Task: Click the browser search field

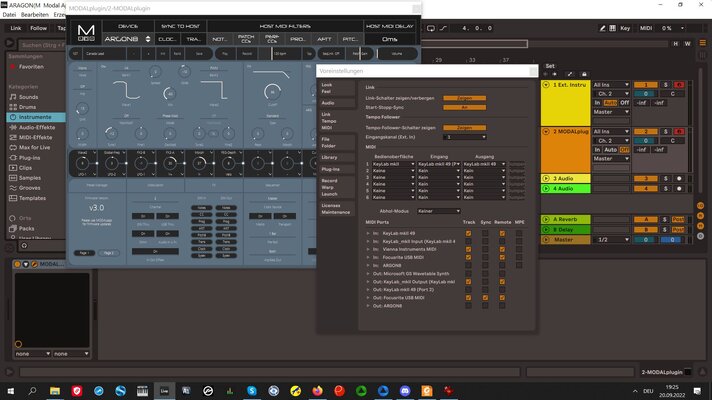Action: pos(42,45)
